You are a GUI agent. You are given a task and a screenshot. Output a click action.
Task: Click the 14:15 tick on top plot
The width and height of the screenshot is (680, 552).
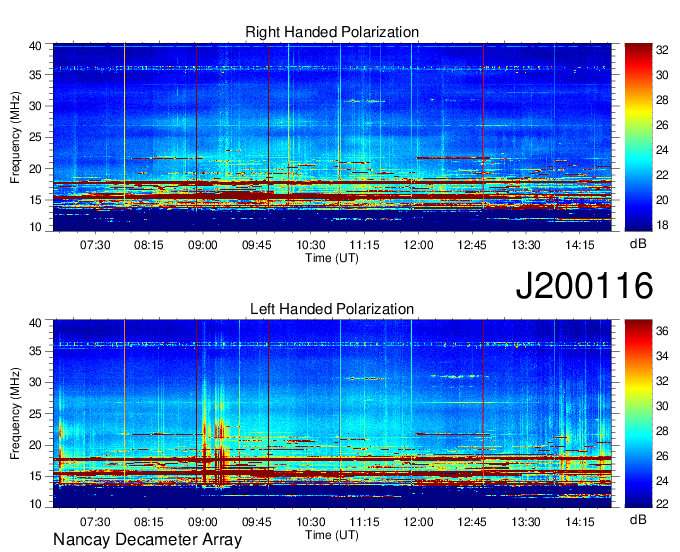(x=580, y=245)
